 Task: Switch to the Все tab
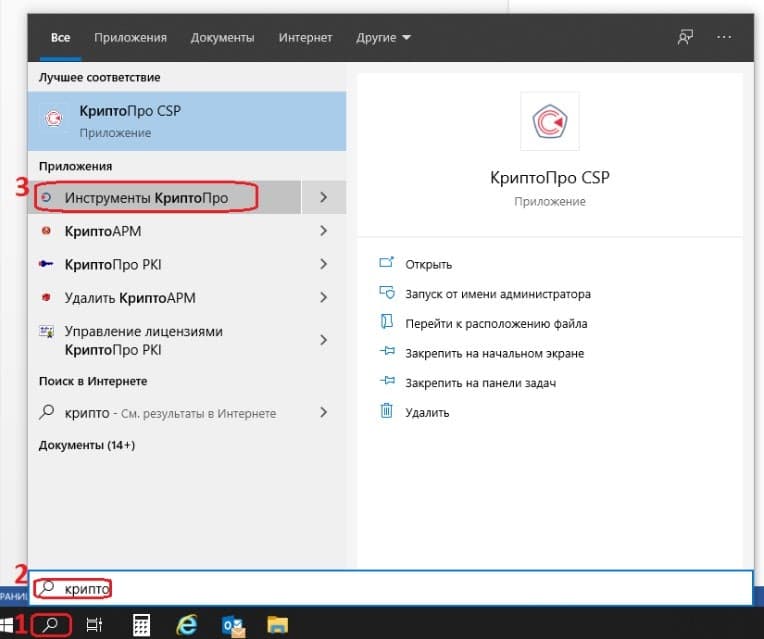(60, 38)
